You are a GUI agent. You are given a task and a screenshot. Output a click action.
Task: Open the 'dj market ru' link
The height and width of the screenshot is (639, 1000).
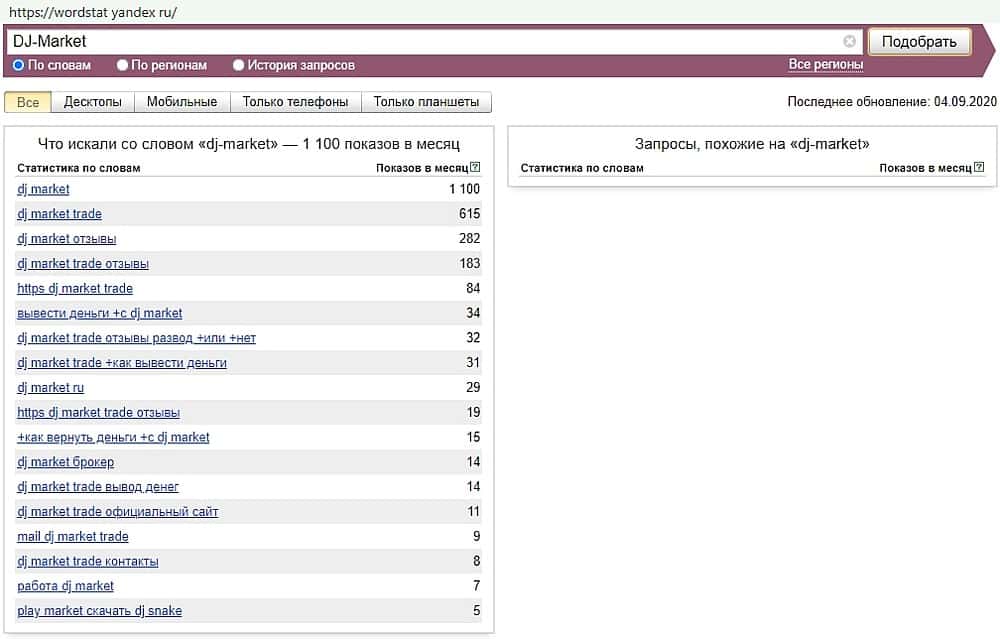click(50, 388)
